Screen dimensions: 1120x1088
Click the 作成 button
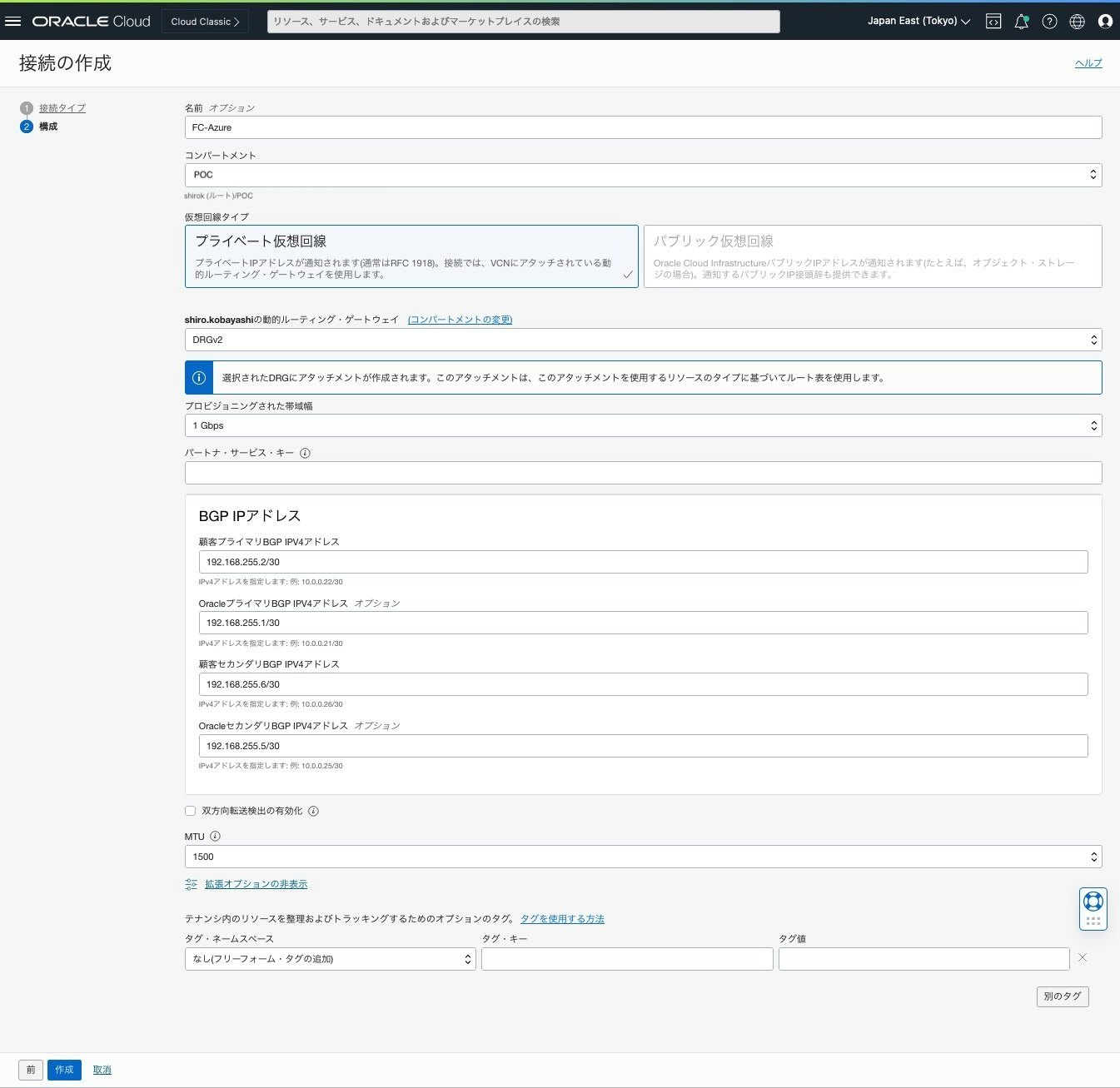point(64,1070)
